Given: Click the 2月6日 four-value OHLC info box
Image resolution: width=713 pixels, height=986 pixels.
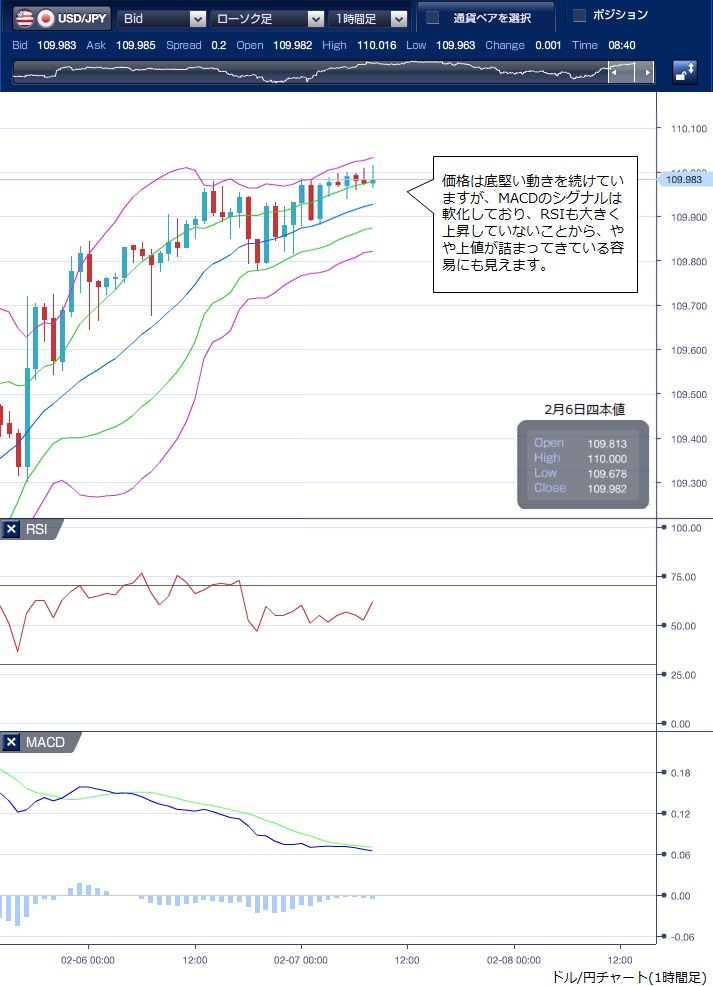Looking at the screenshot, I should click(x=583, y=464).
